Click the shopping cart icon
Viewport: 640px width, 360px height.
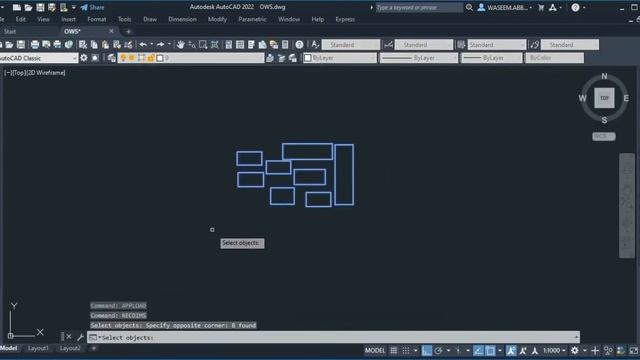541,7
